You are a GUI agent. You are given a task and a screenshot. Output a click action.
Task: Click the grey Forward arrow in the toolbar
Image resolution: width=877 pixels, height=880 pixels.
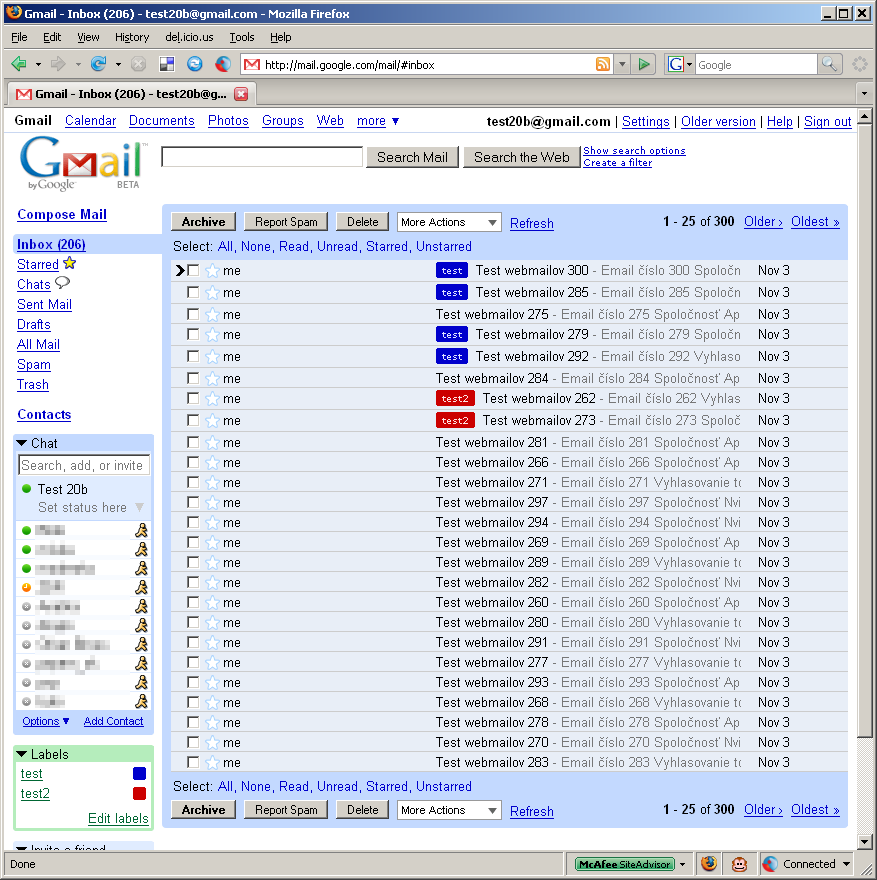[58, 65]
